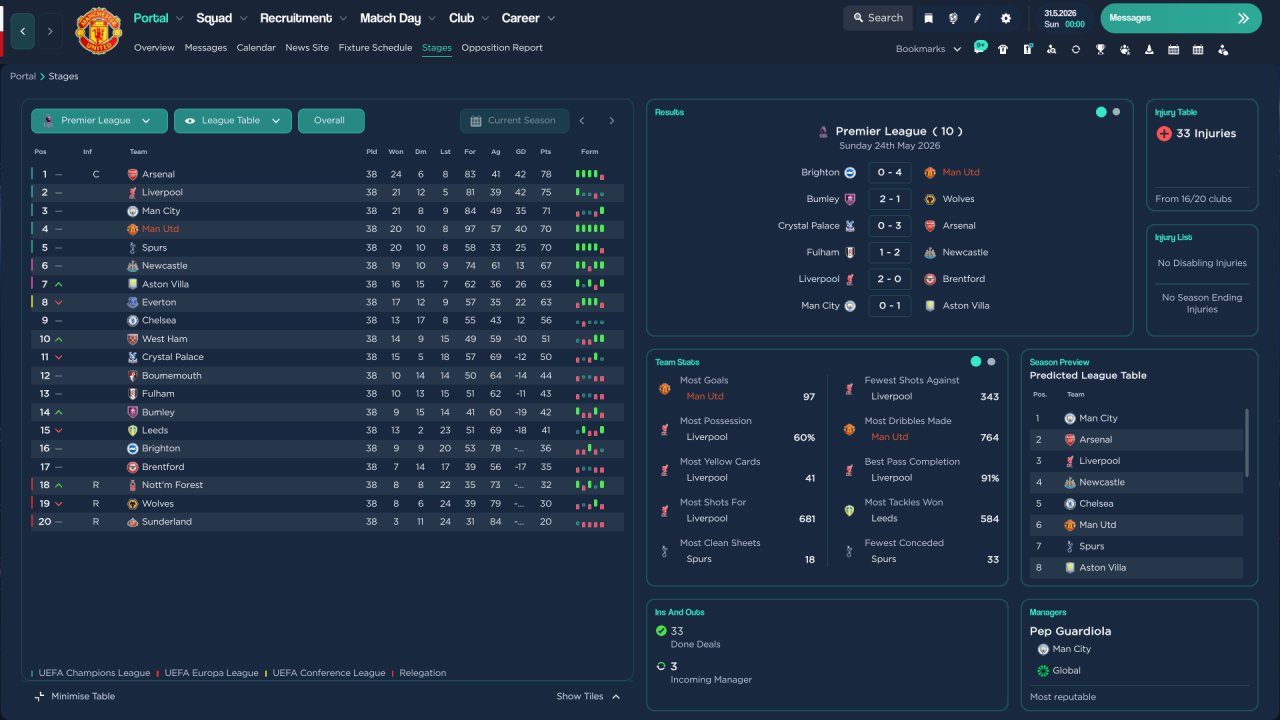Select first page dot in Results panel
This screenshot has width=1280, height=720.
pyautogui.click(x=1101, y=112)
